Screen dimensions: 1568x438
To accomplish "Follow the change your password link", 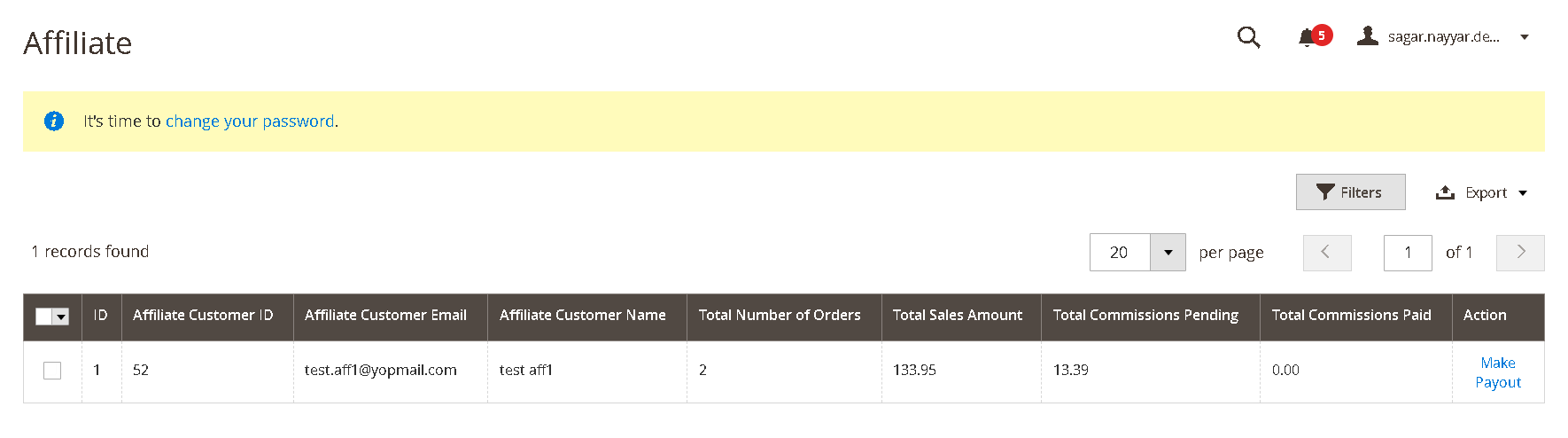I will pos(250,121).
